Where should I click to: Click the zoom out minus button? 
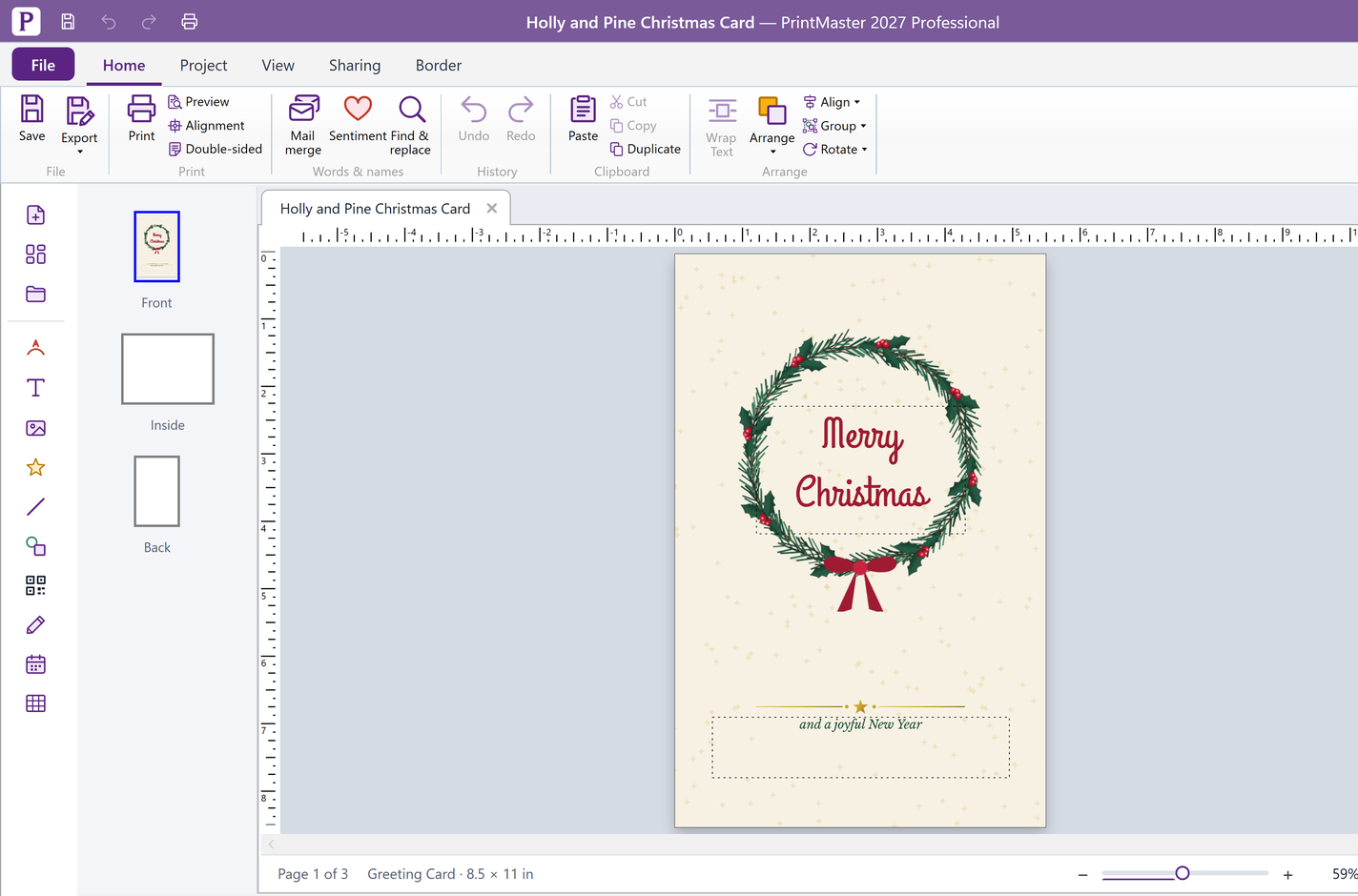(1082, 874)
